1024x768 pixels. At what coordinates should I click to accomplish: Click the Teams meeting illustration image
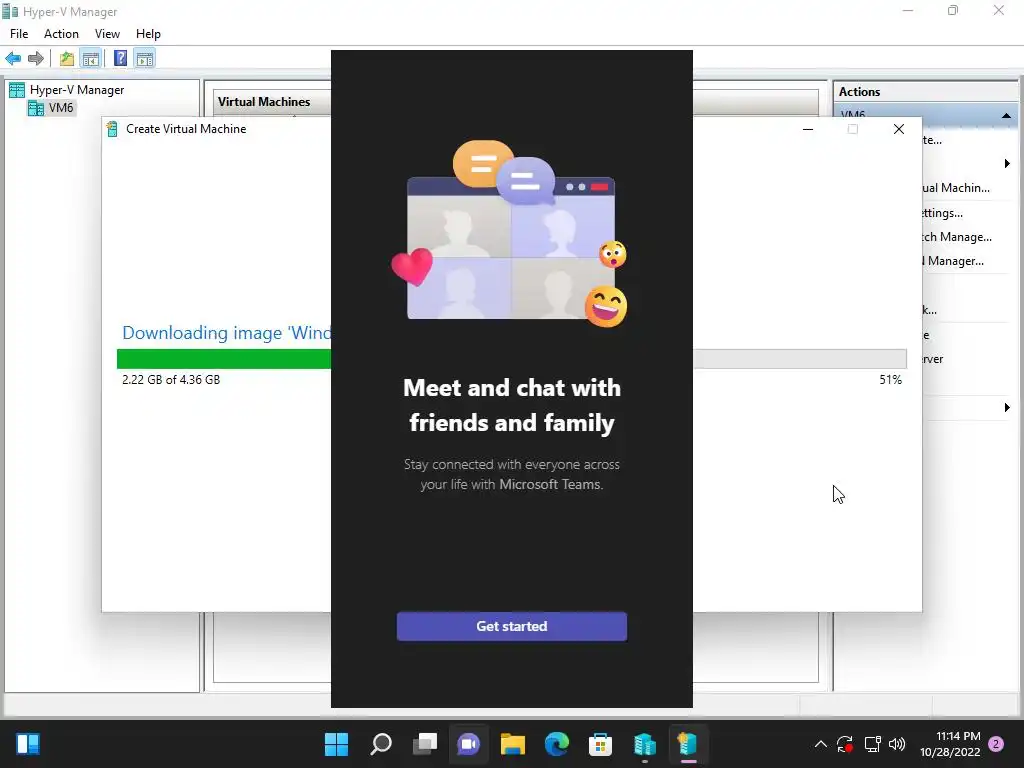511,234
